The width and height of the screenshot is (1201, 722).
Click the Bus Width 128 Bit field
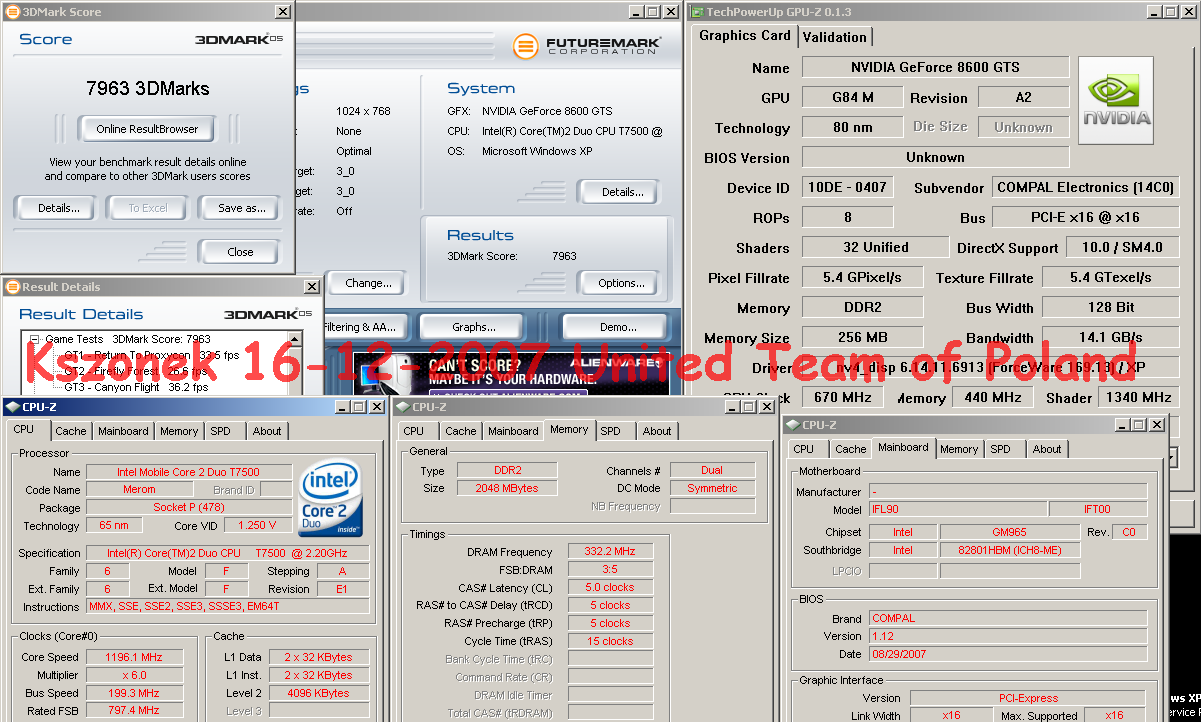[x=1110, y=307]
